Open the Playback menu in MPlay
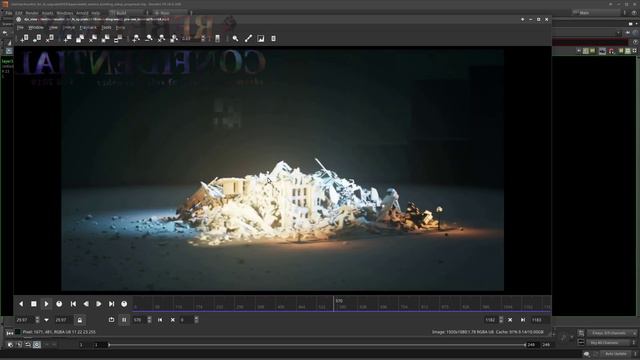 click(88, 27)
